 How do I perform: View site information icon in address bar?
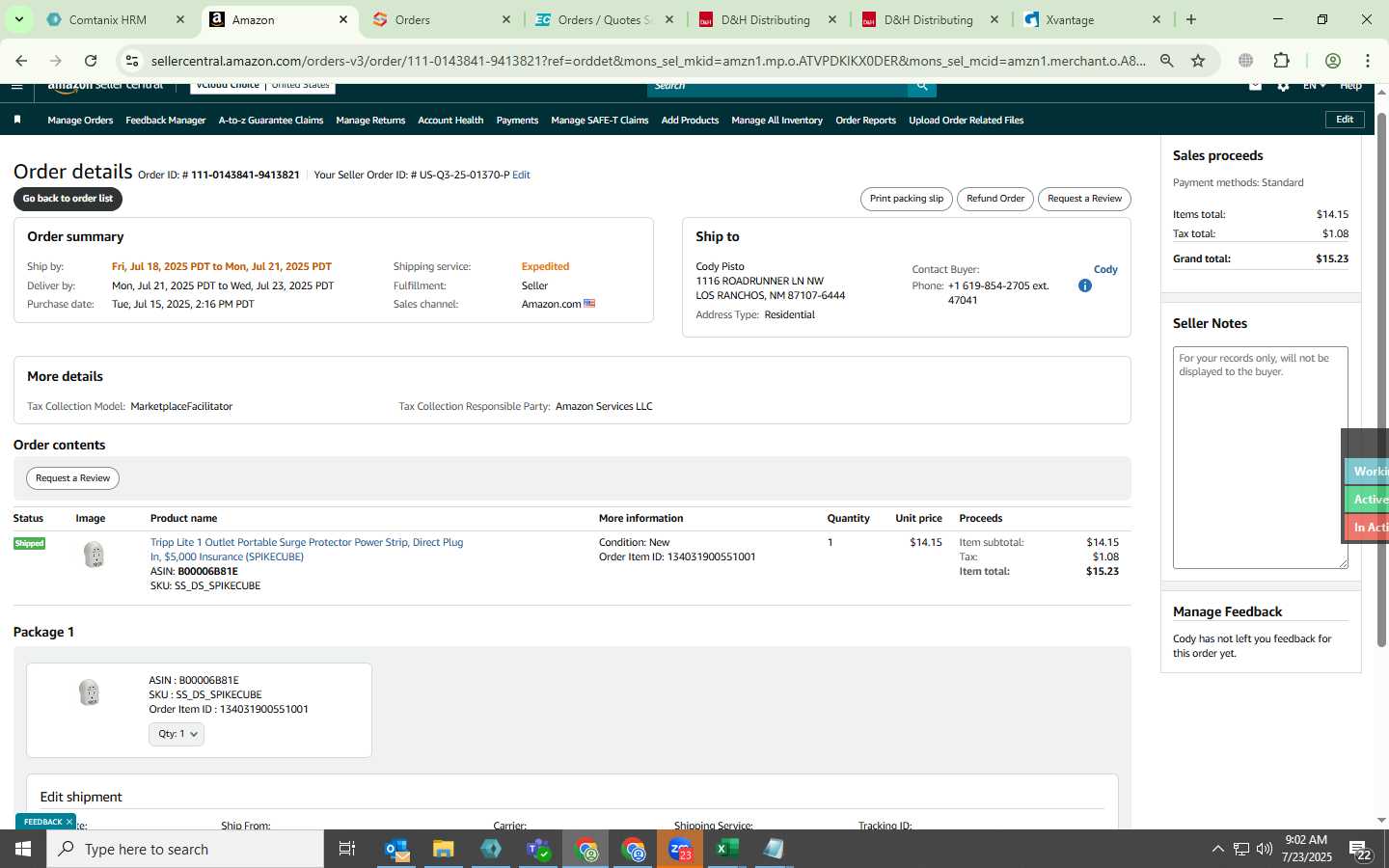click(x=132, y=61)
